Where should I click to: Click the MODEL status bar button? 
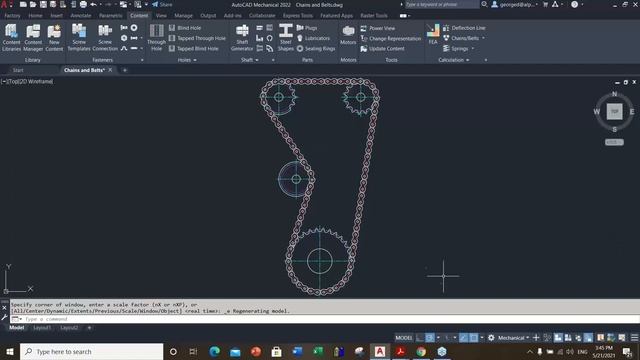(x=404, y=338)
